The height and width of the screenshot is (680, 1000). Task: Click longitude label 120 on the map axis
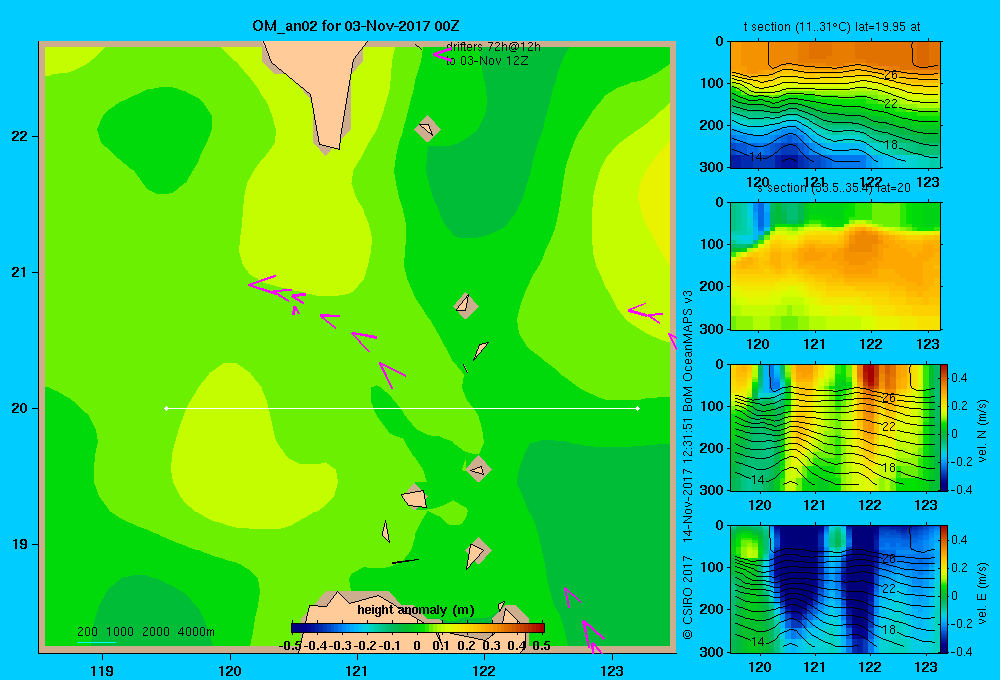(x=230, y=670)
